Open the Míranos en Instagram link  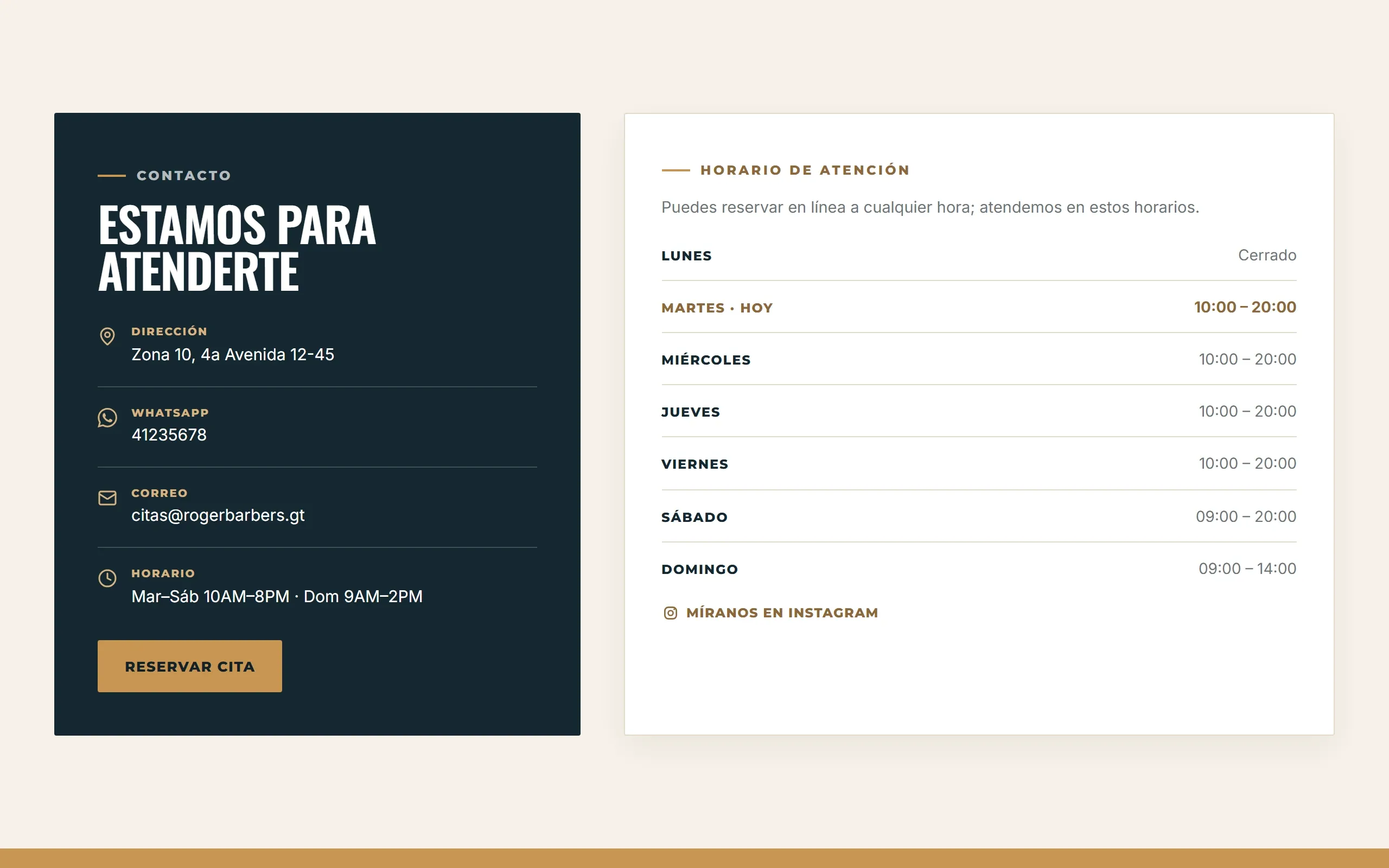[x=771, y=613]
